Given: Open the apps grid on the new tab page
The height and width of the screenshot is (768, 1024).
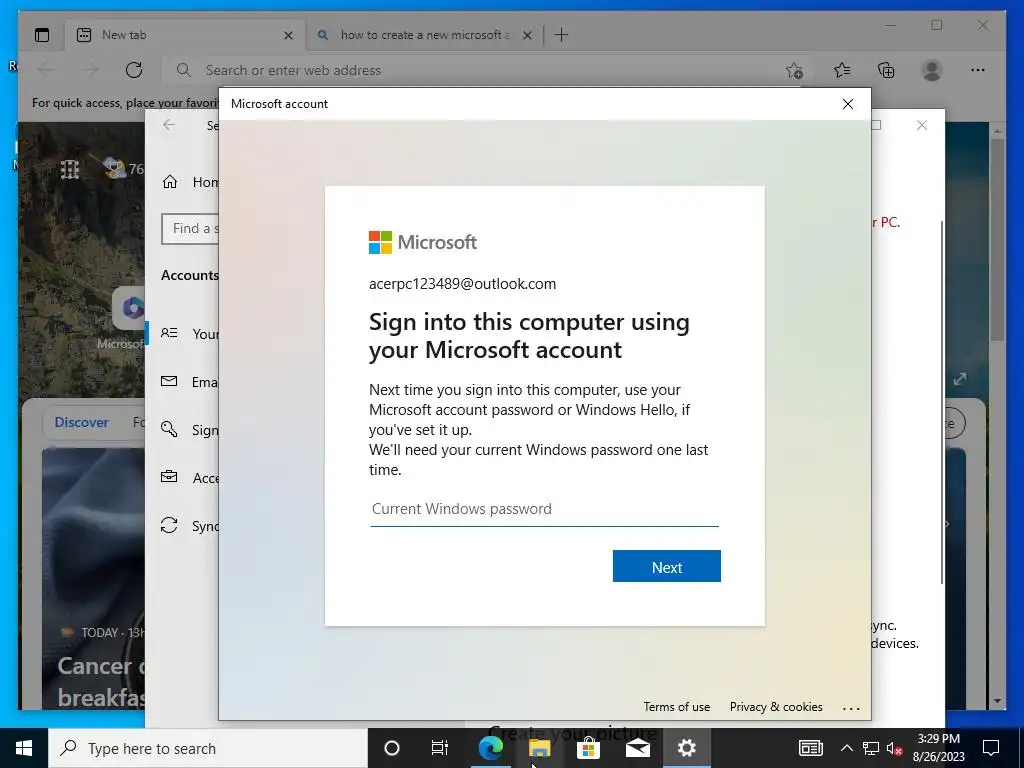Looking at the screenshot, I should point(70,170).
